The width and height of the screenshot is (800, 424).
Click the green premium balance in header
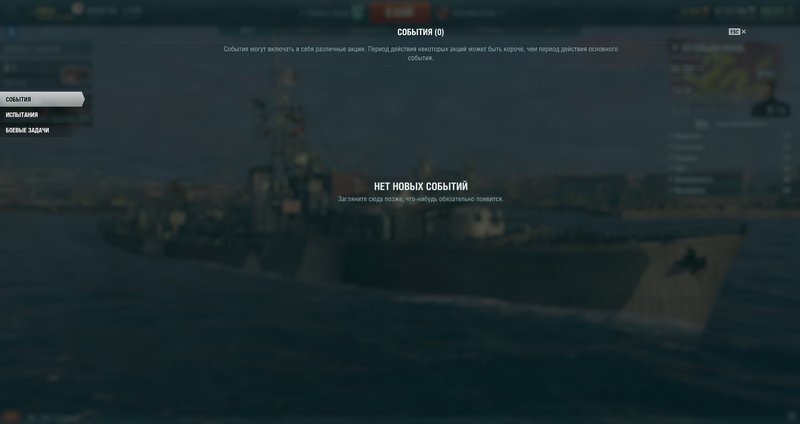776,11
